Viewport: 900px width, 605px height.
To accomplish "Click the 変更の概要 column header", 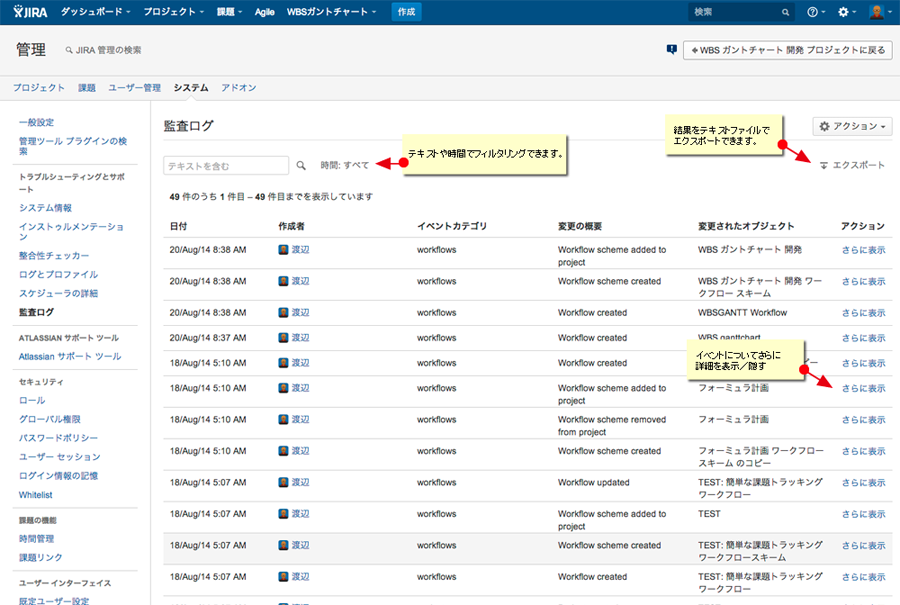I will pos(580,226).
